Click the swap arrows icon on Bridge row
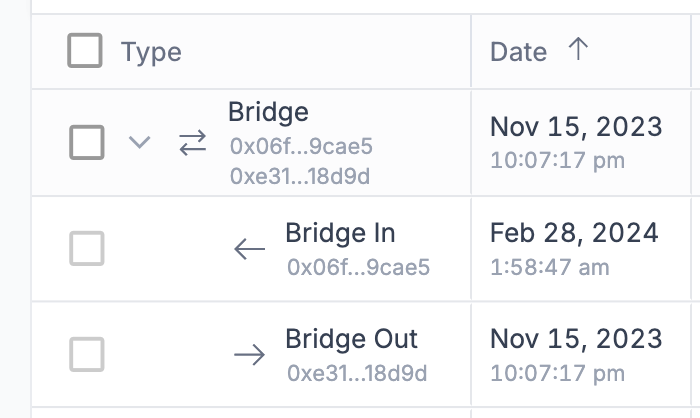The image size is (700, 418). click(192, 144)
